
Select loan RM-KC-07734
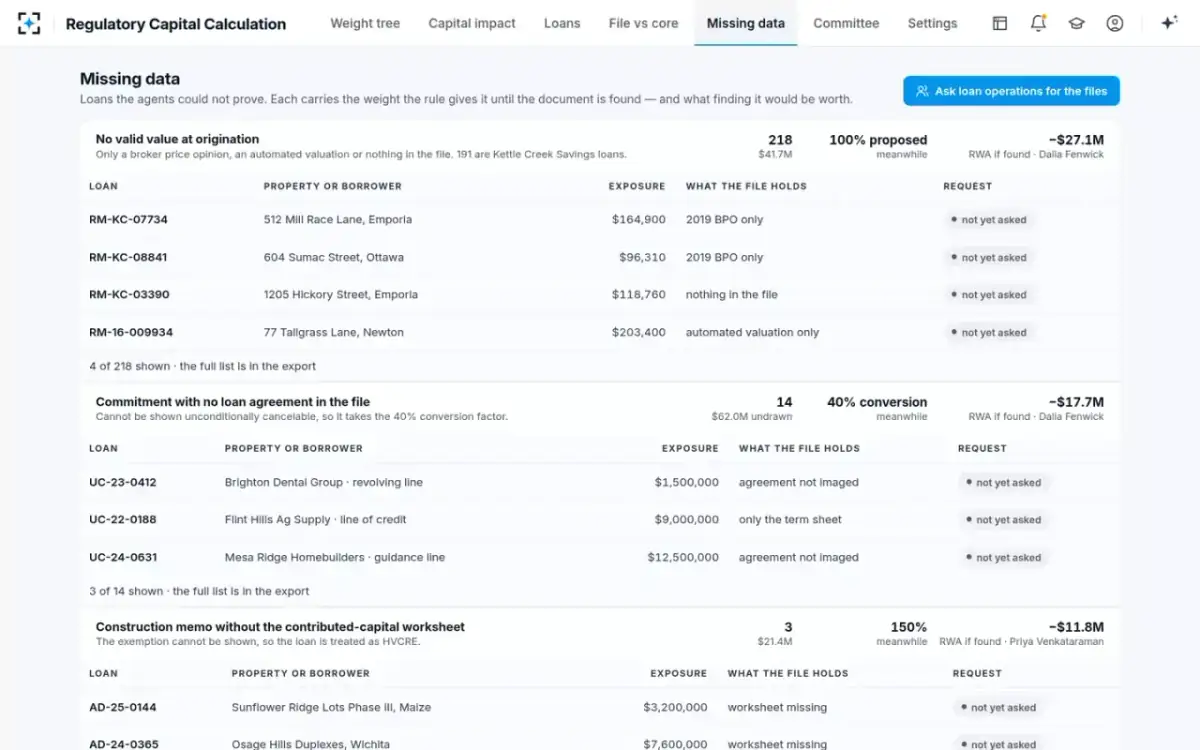click(128, 220)
